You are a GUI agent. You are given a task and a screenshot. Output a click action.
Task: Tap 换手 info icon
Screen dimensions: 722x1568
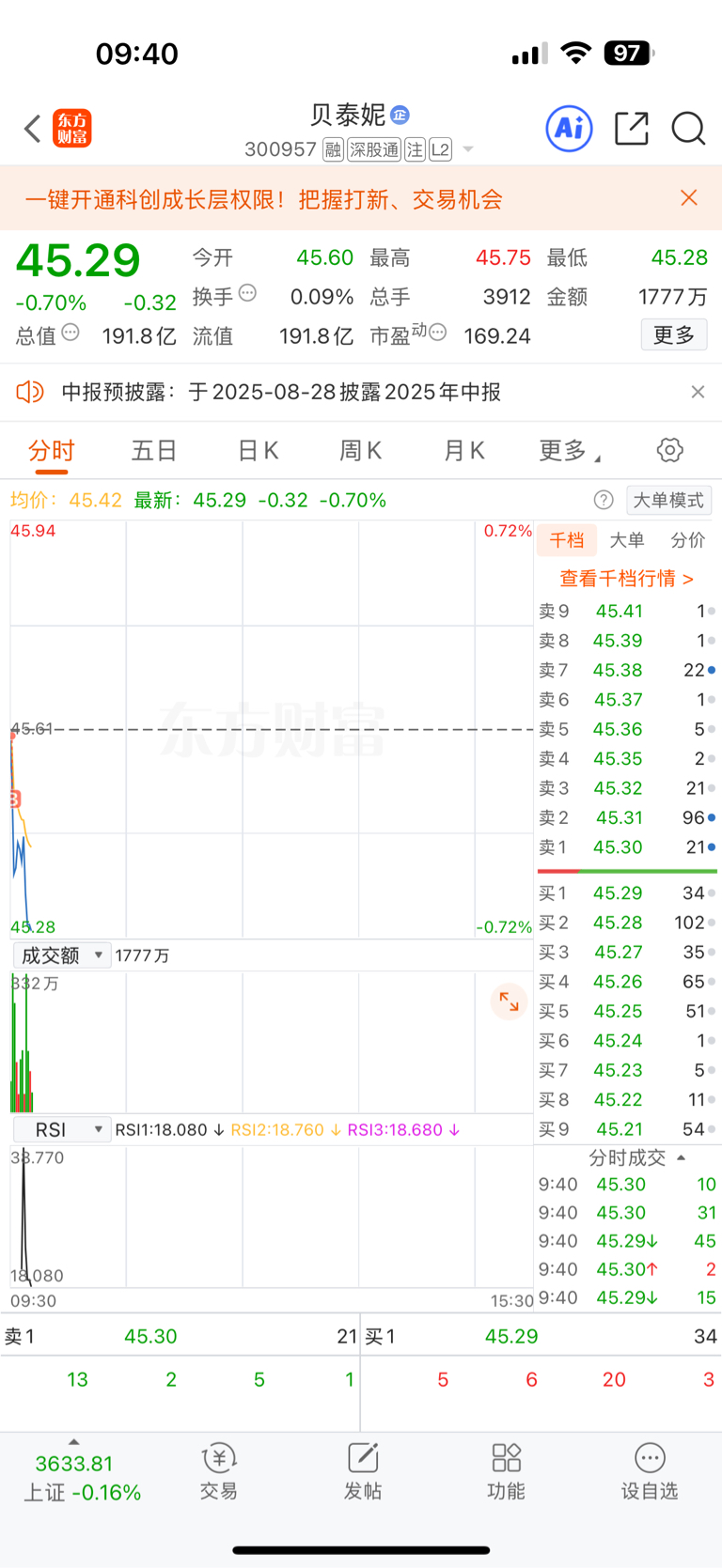tap(247, 293)
